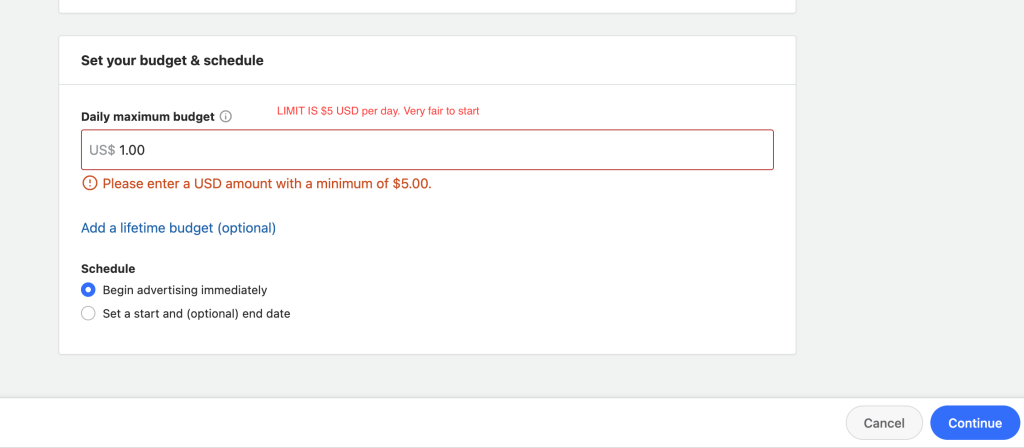
Task: Click the Begin advertising immediately label text
Action: [185, 290]
